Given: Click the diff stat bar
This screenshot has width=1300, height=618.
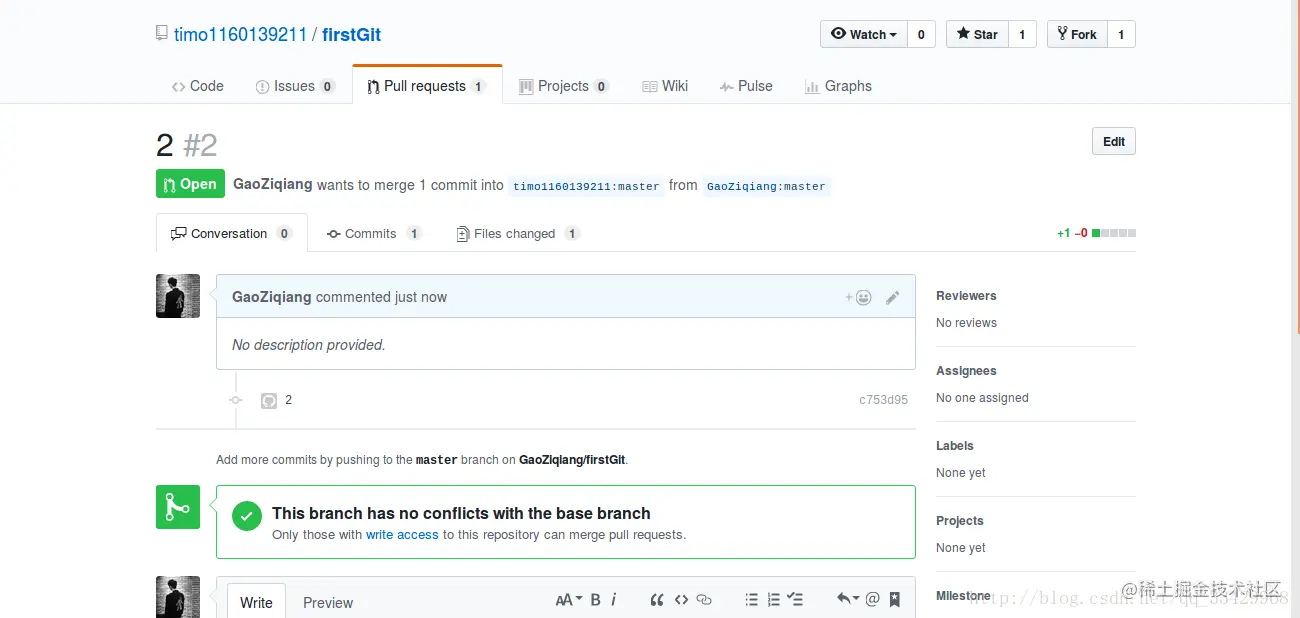Looking at the screenshot, I should tap(1113, 233).
